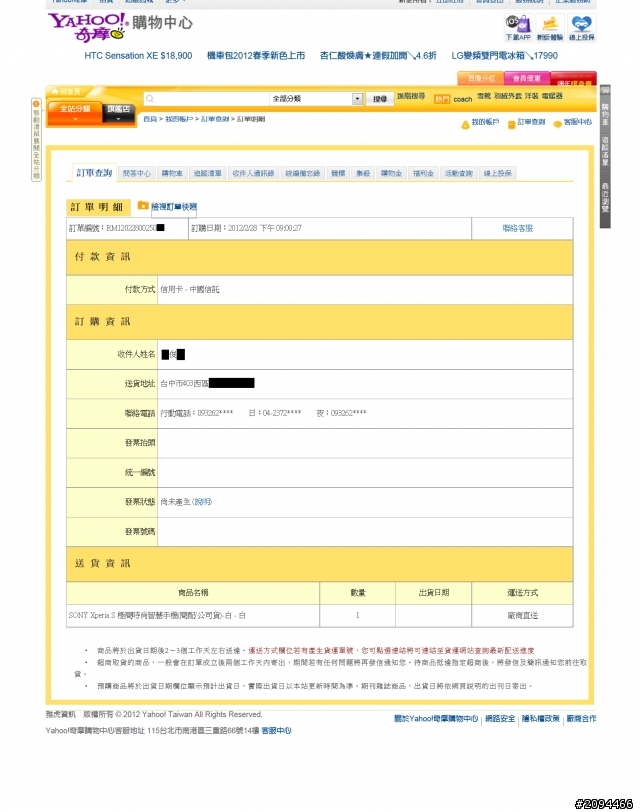Viewport: 640px width, 812px height.
Task: Click the home icon on 回首頁 tab
Action: point(55,91)
